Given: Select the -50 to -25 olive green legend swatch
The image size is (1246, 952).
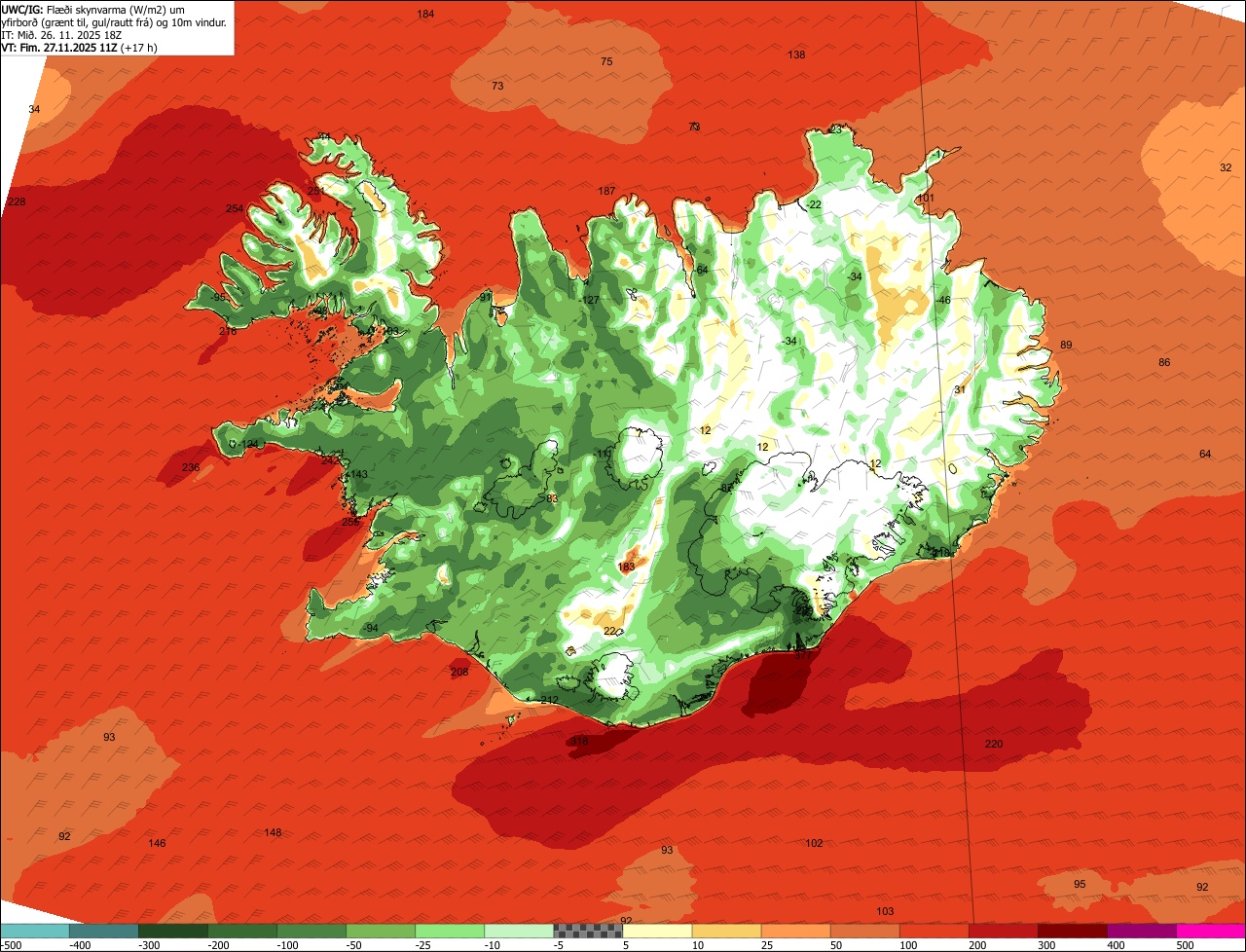Looking at the screenshot, I should (381, 931).
